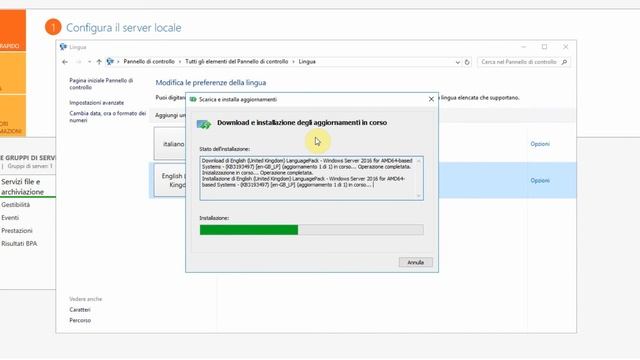The image size is (640, 360).
Task: Expand the address bar history dropdown
Action: click(x=458, y=62)
